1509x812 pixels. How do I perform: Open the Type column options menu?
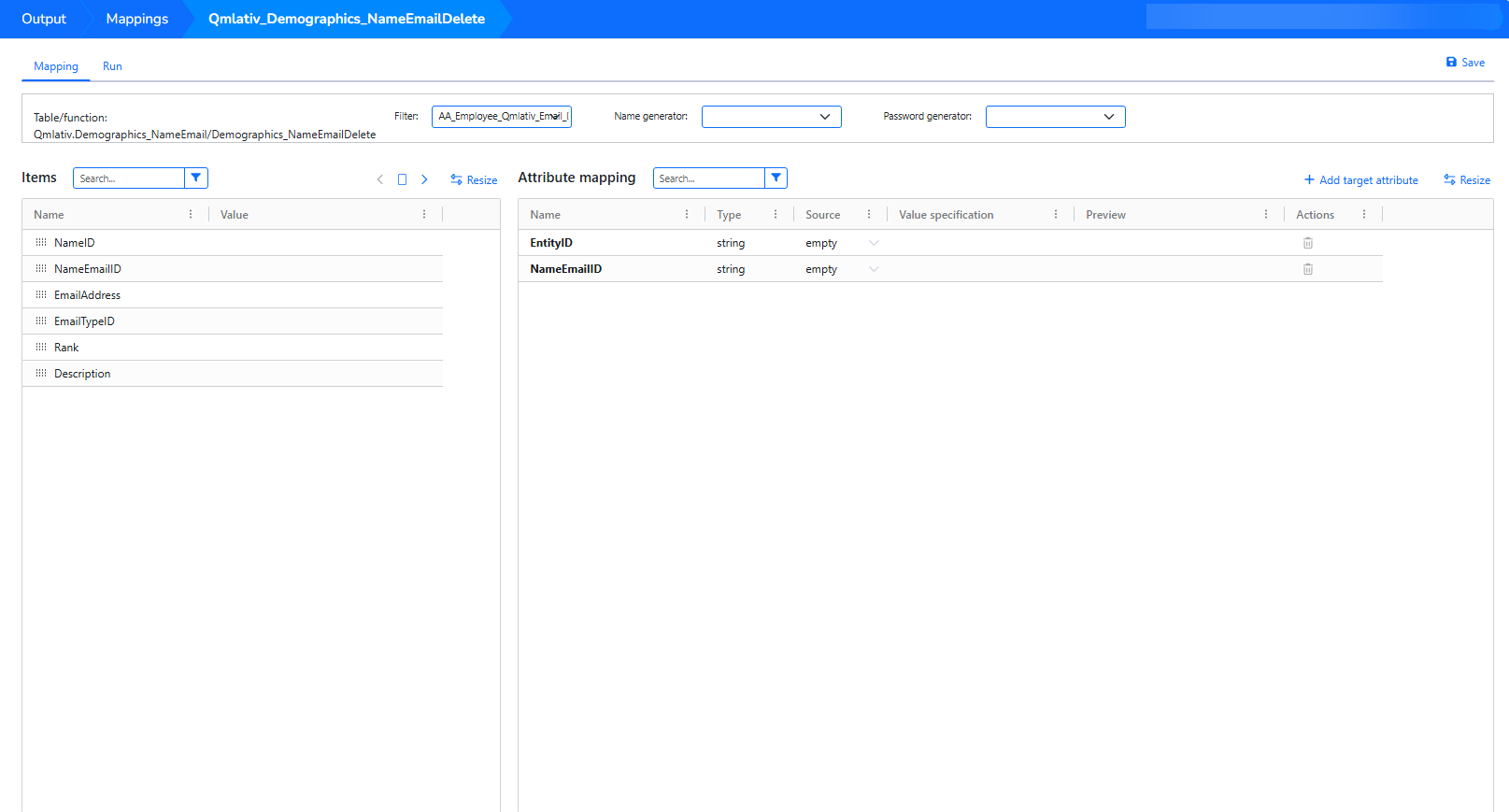776,214
